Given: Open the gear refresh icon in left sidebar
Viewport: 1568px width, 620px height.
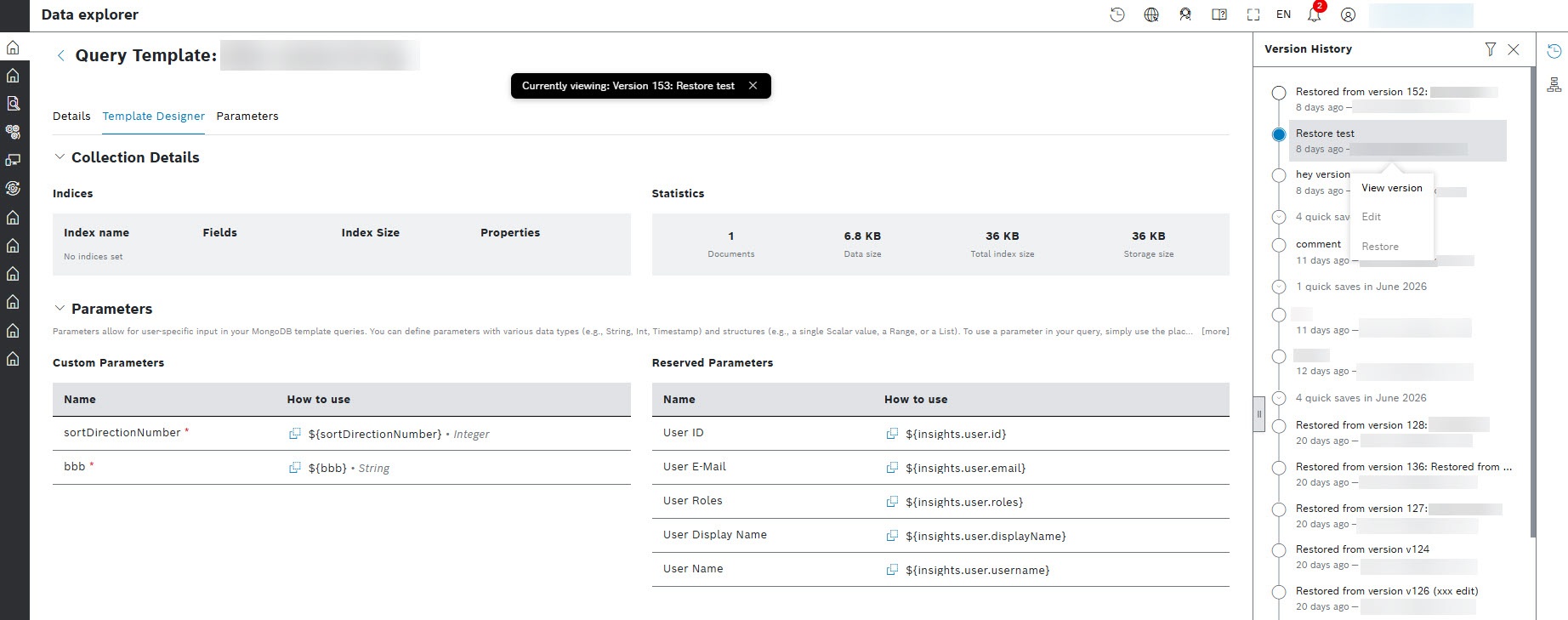Looking at the screenshot, I should coord(13,188).
